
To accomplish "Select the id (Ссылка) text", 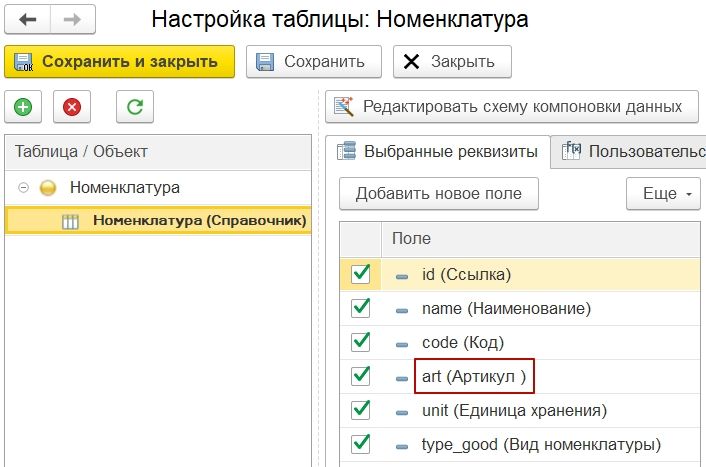I will click(x=466, y=275).
